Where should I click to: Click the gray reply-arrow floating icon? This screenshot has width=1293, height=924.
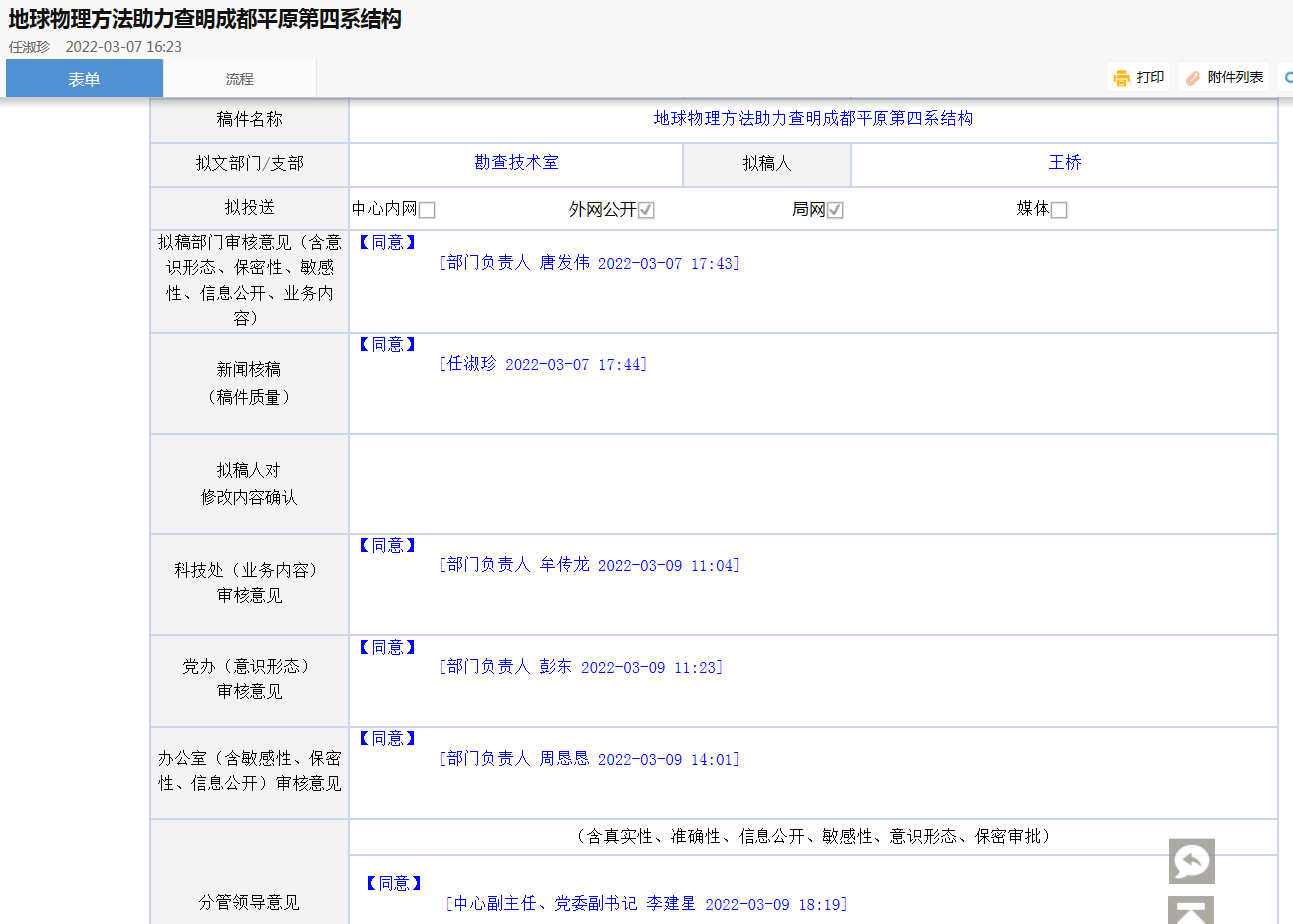(1192, 861)
